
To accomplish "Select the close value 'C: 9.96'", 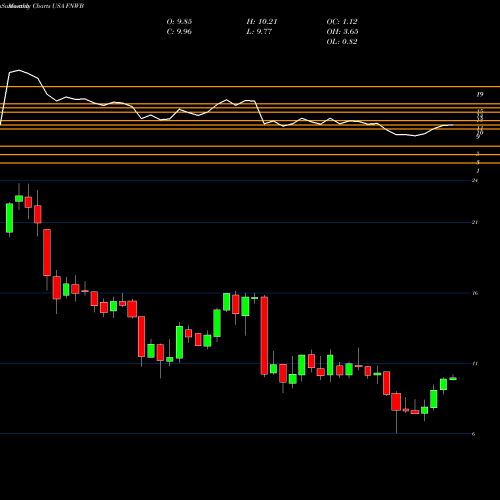I will (179, 32).
